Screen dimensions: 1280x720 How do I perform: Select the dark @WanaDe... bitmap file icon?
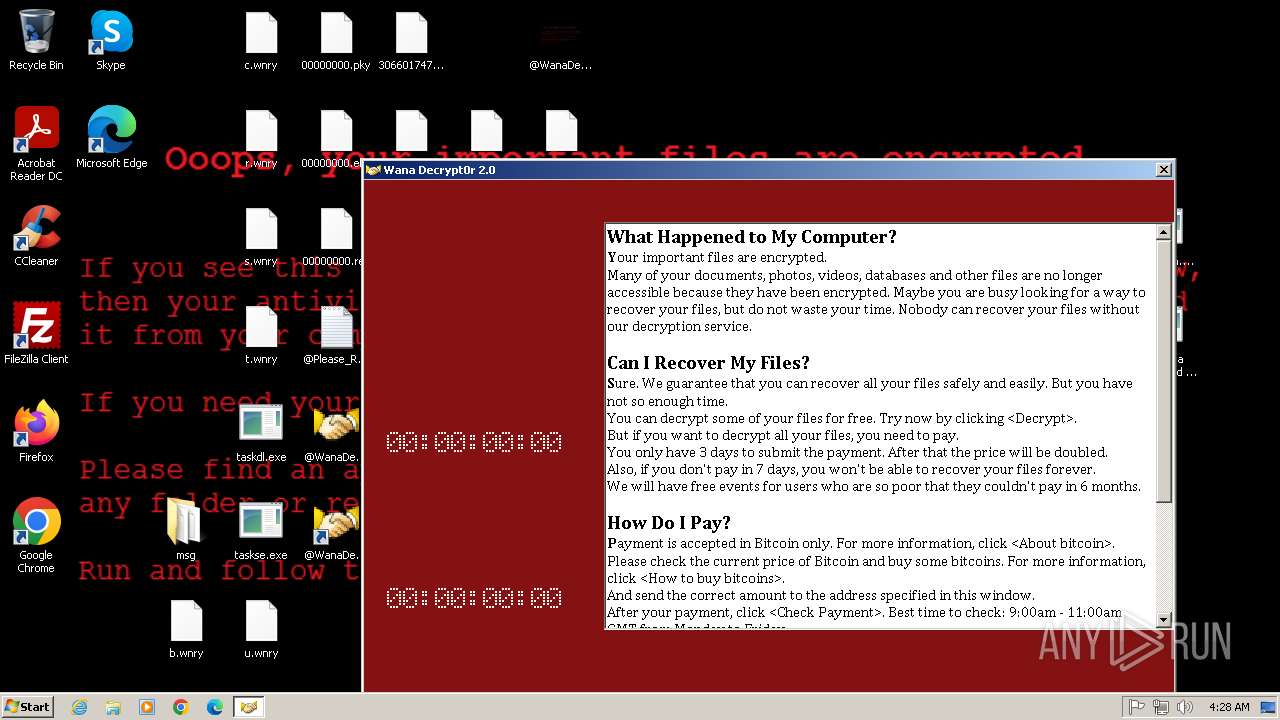pyautogui.click(x=561, y=46)
